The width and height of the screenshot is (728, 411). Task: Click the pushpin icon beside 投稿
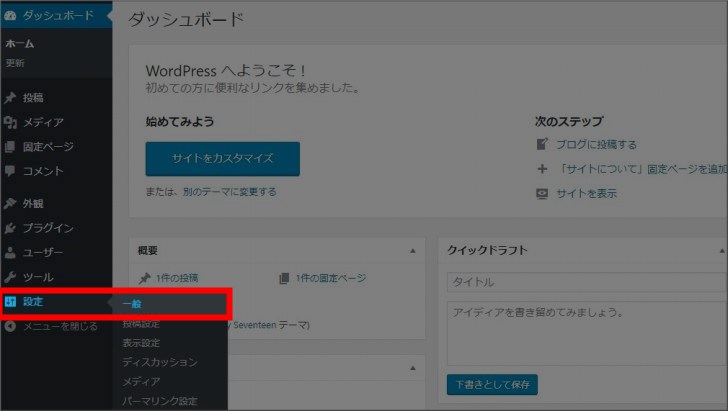10,98
